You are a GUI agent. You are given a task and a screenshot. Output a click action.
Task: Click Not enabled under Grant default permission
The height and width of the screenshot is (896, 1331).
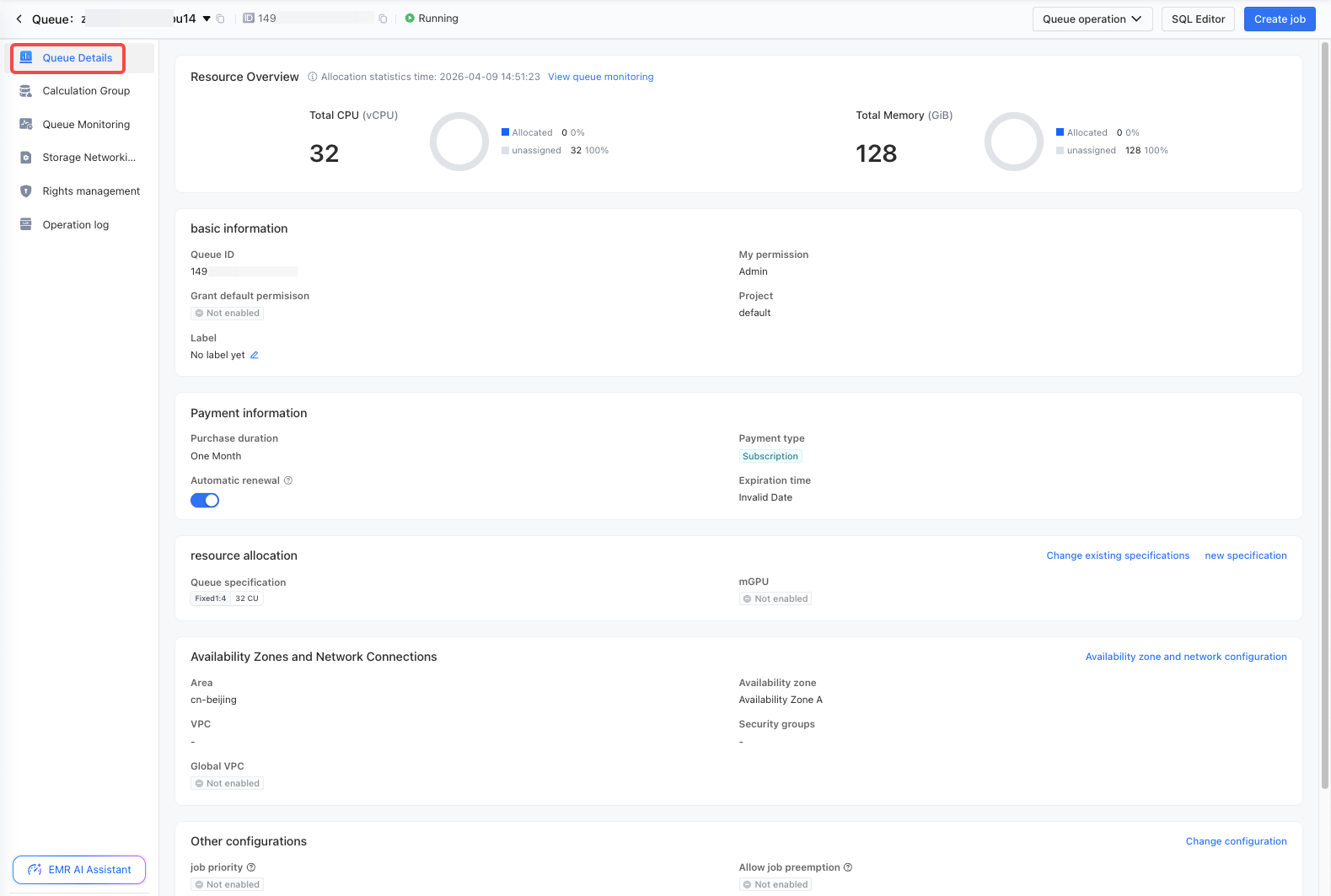[x=227, y=313]
